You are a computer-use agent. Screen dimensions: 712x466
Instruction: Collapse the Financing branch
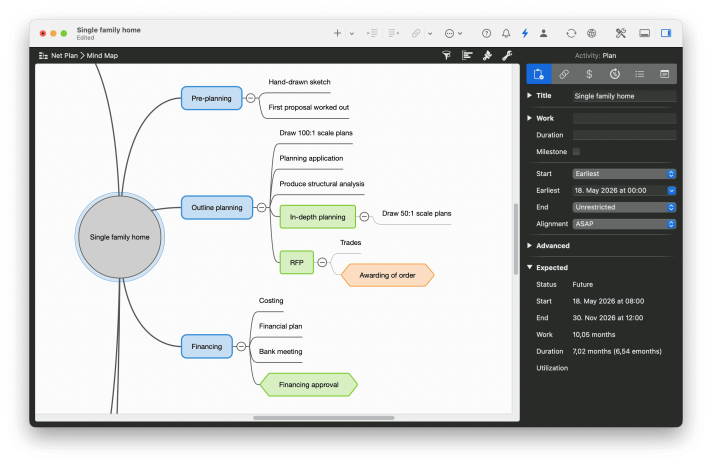coord(242,347)
